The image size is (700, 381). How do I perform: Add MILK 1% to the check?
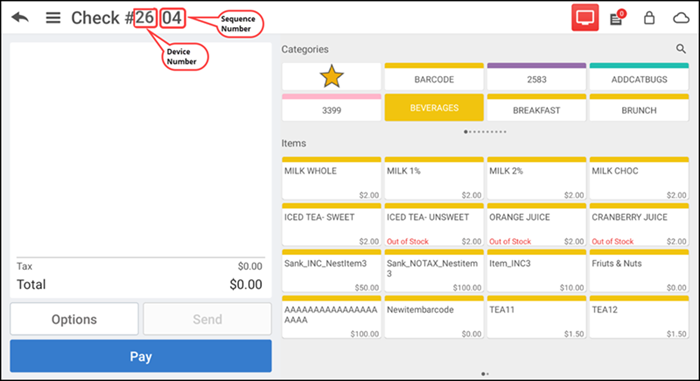(434, 178)
